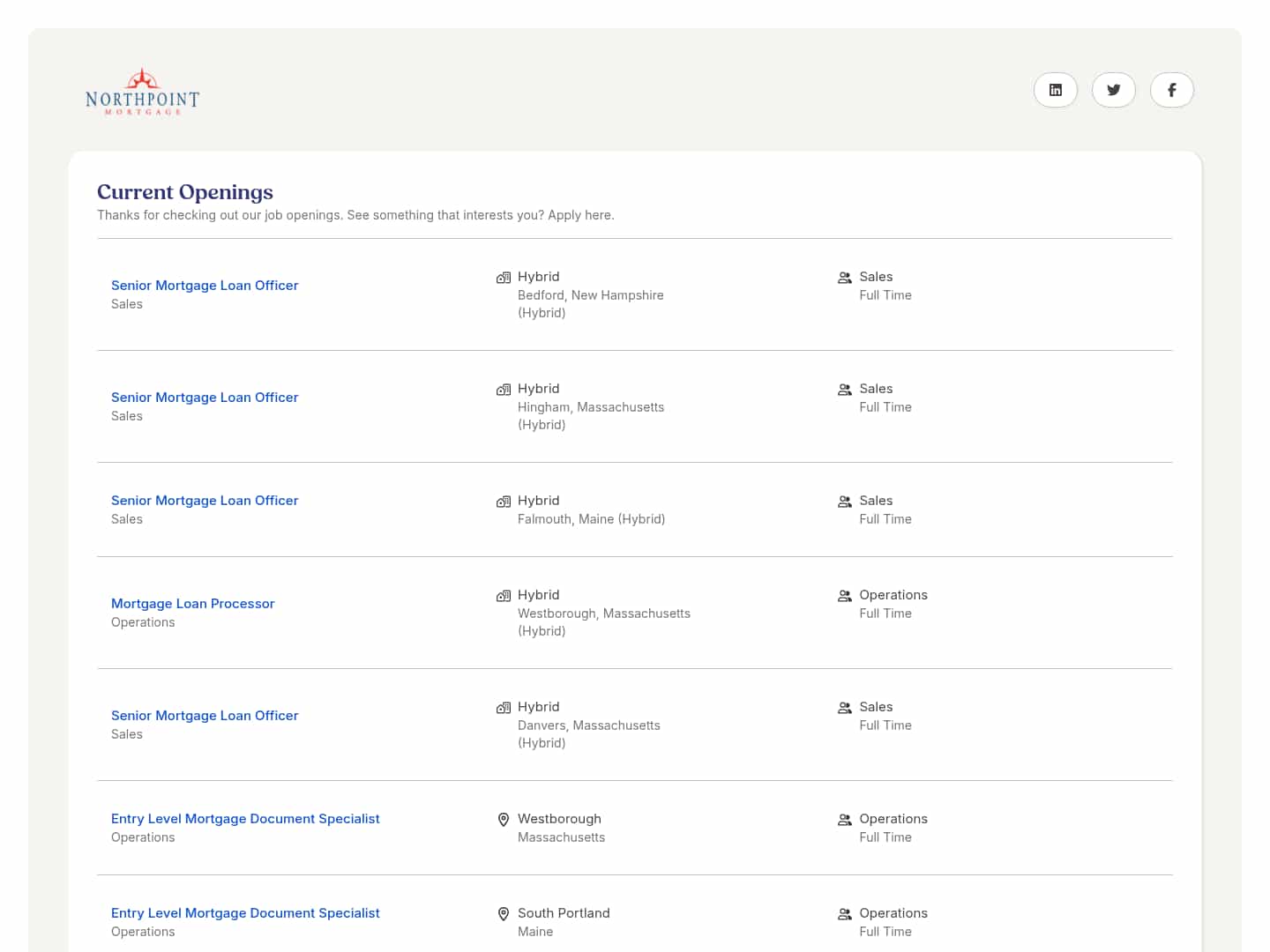
Task: Open Entry Level Document Specialist South Portland job
Action: pyautogui.click(x=245, y=913)
